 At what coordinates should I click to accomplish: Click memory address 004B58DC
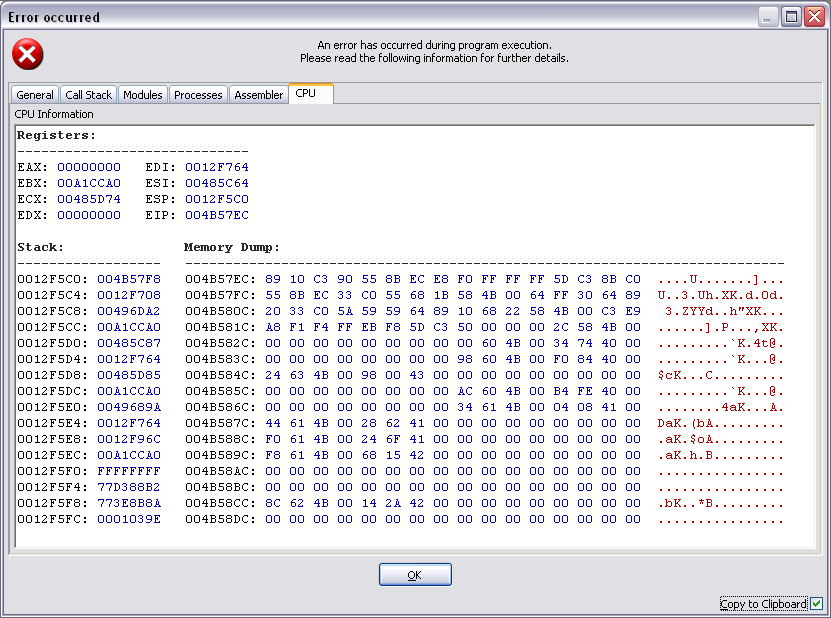pos(220,519)
